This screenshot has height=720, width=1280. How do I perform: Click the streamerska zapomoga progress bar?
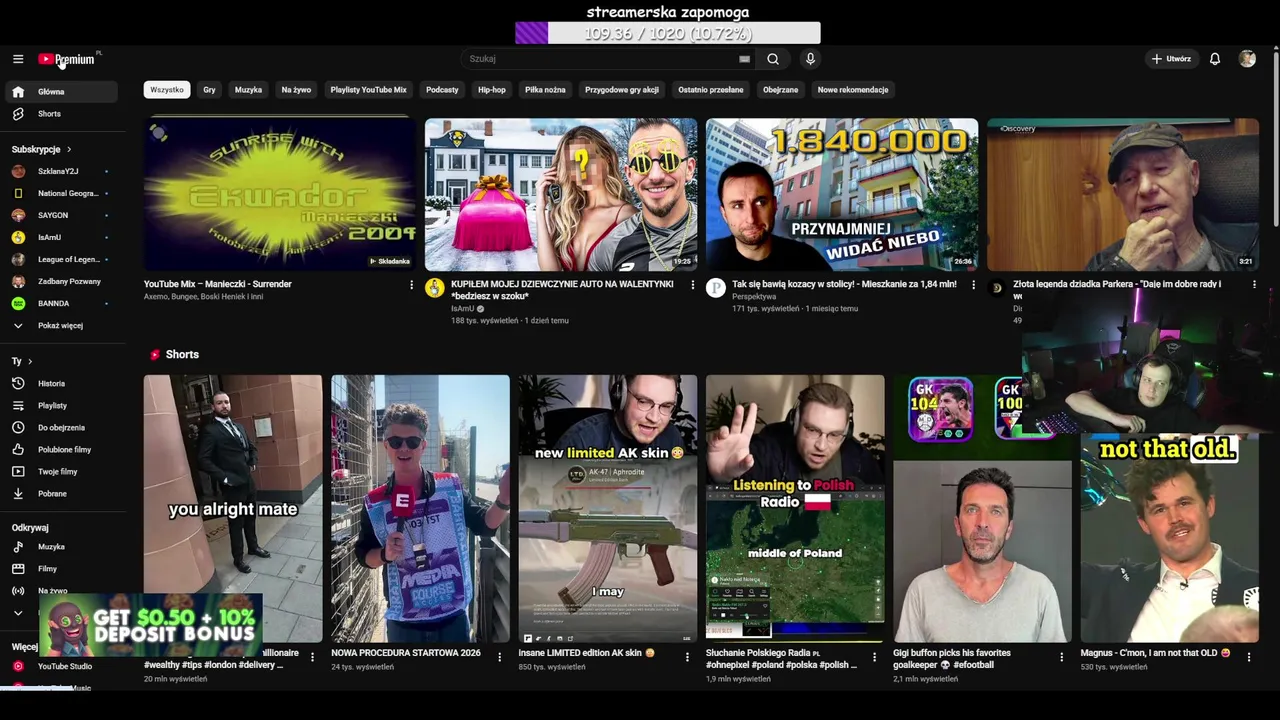point(668,34)
